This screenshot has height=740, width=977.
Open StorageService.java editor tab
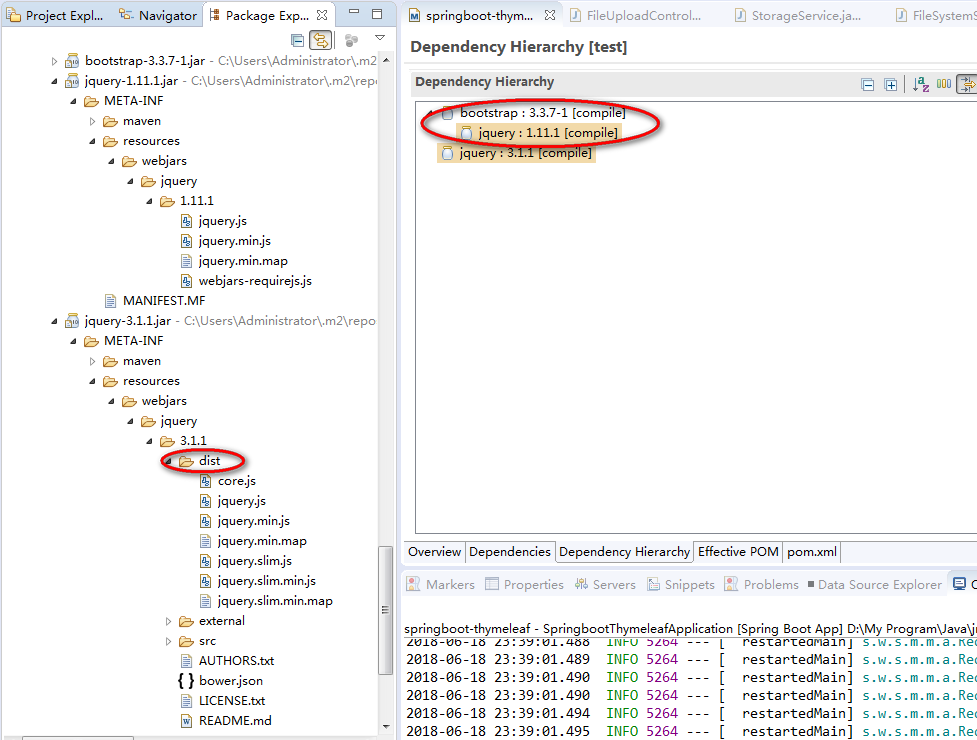pos(800,16)
